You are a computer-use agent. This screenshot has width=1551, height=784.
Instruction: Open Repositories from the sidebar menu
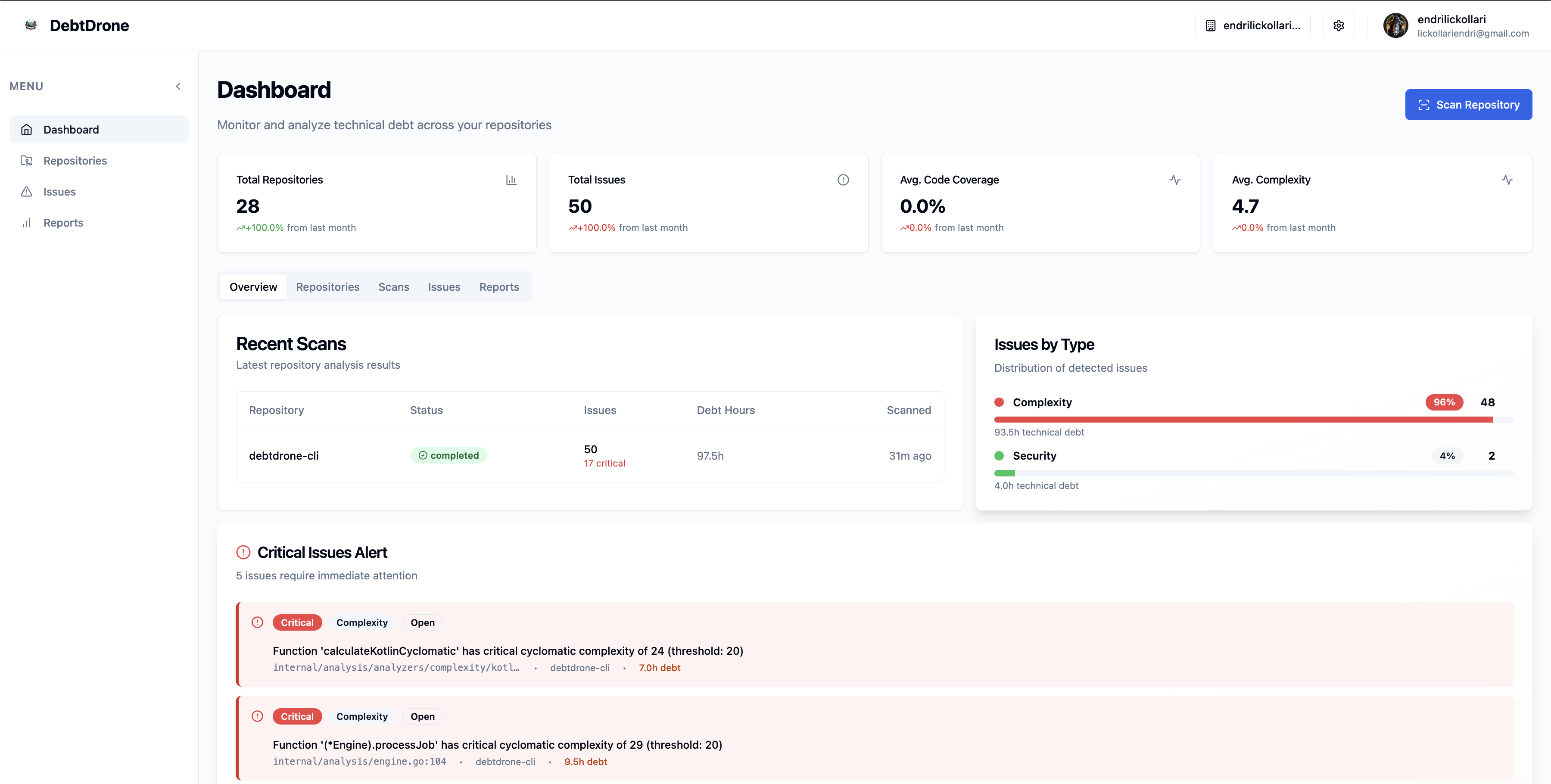pyautogui.click(x=99, y=161)
